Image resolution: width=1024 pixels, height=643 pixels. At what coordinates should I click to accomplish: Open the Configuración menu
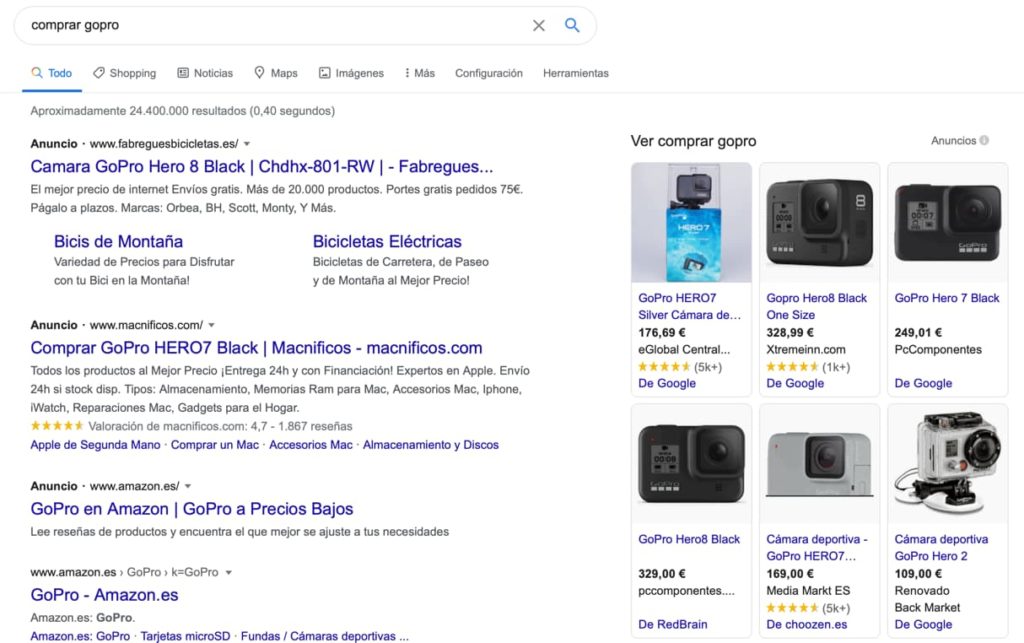489,72
